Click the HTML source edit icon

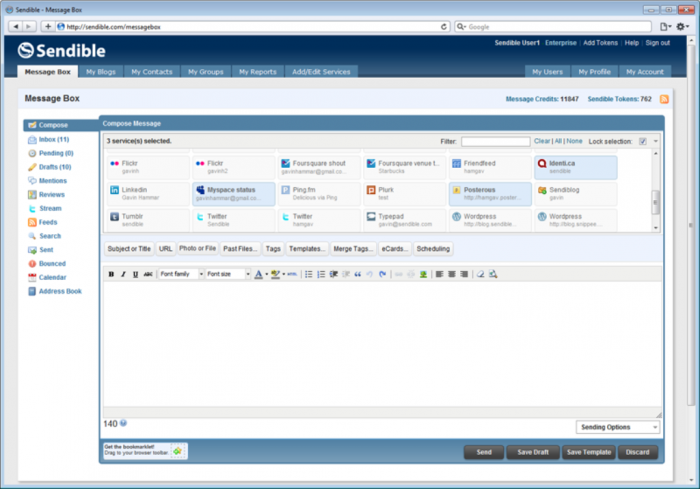pyautogui.click(x=292, y=274)
